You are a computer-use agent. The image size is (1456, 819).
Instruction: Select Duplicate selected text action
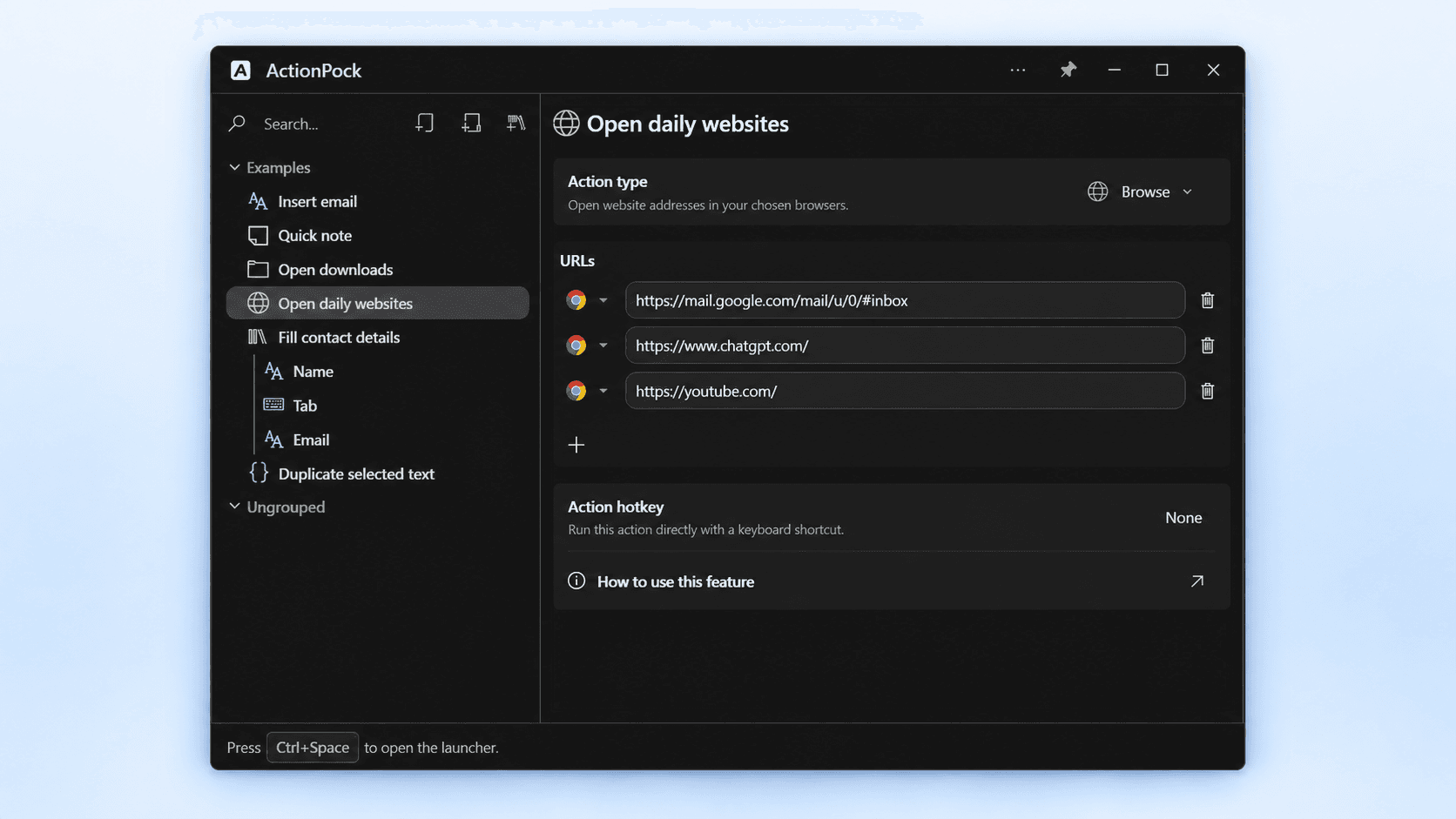[x=377, y=473]
